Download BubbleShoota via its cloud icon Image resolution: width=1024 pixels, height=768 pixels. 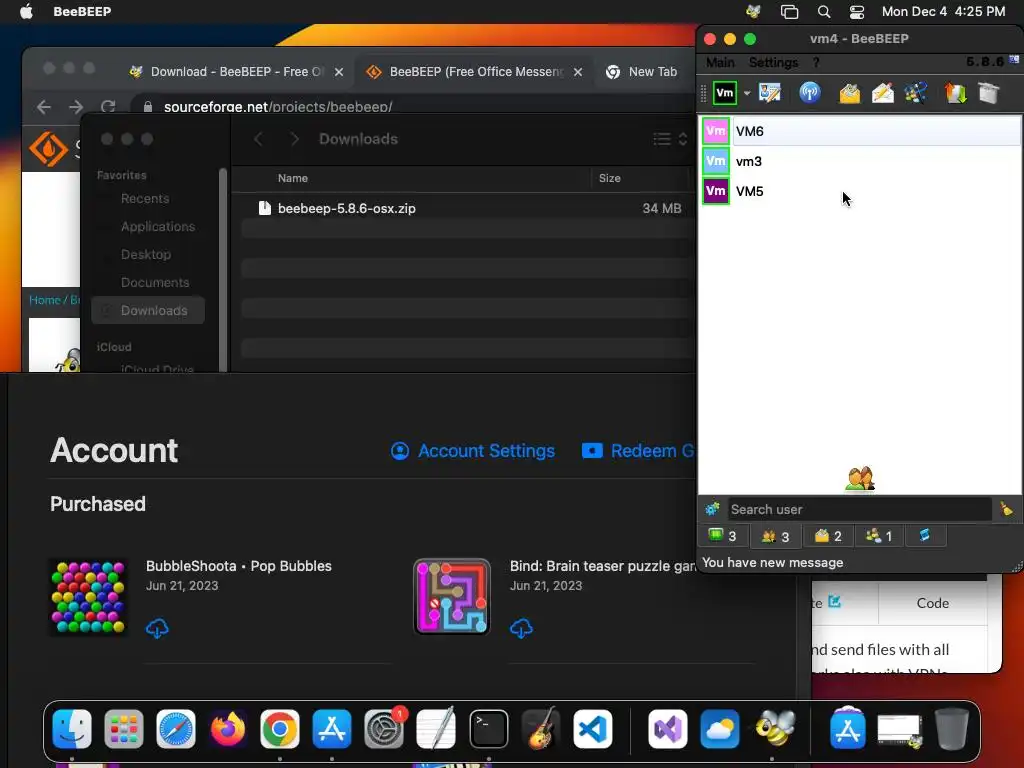[x=157, y=628]
